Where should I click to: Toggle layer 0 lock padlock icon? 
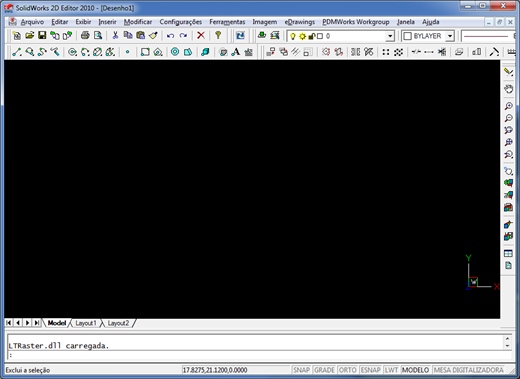[x=312, y=36]
